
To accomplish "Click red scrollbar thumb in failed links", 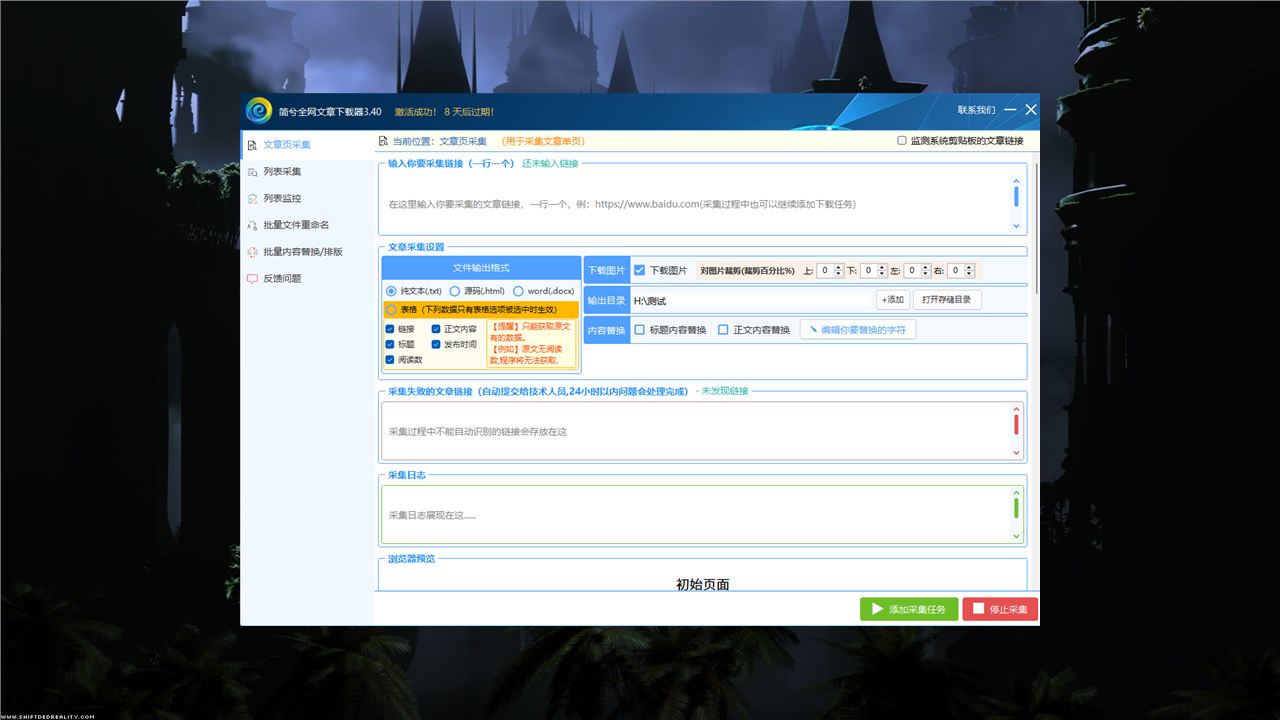I will click(x=1017, y=424).
